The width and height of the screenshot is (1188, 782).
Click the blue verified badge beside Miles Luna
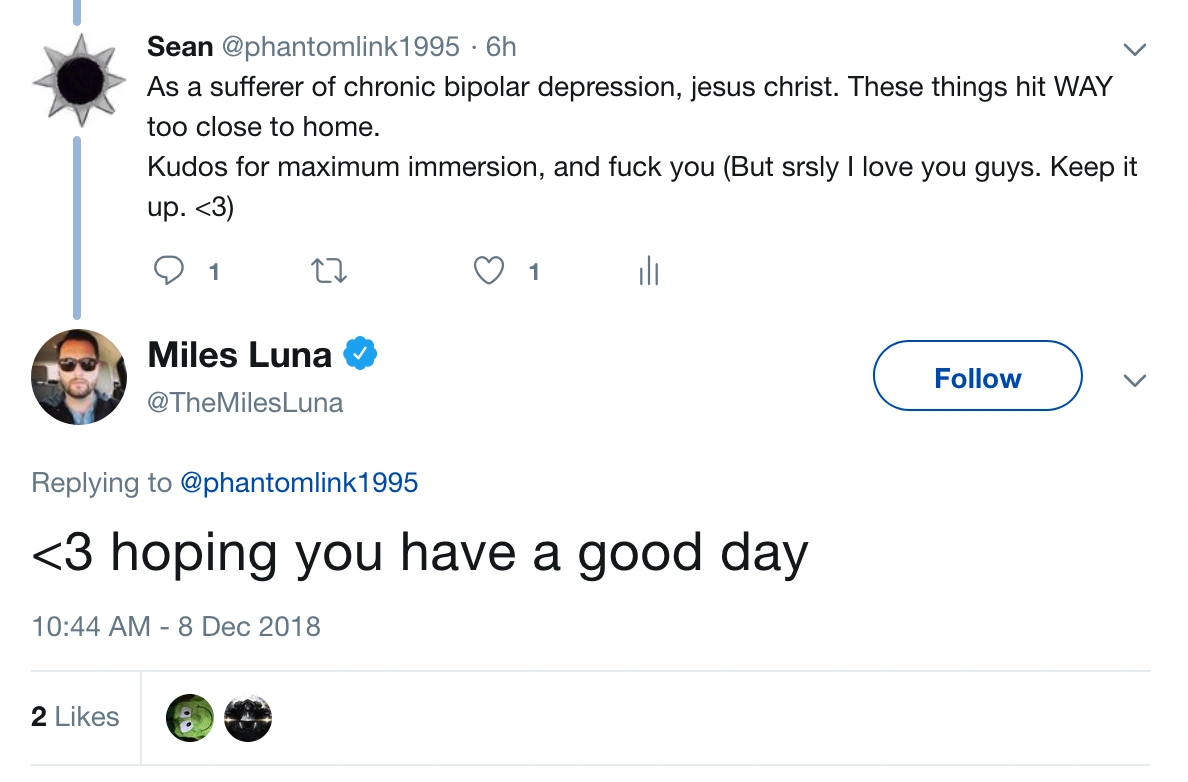pos(360,354)
